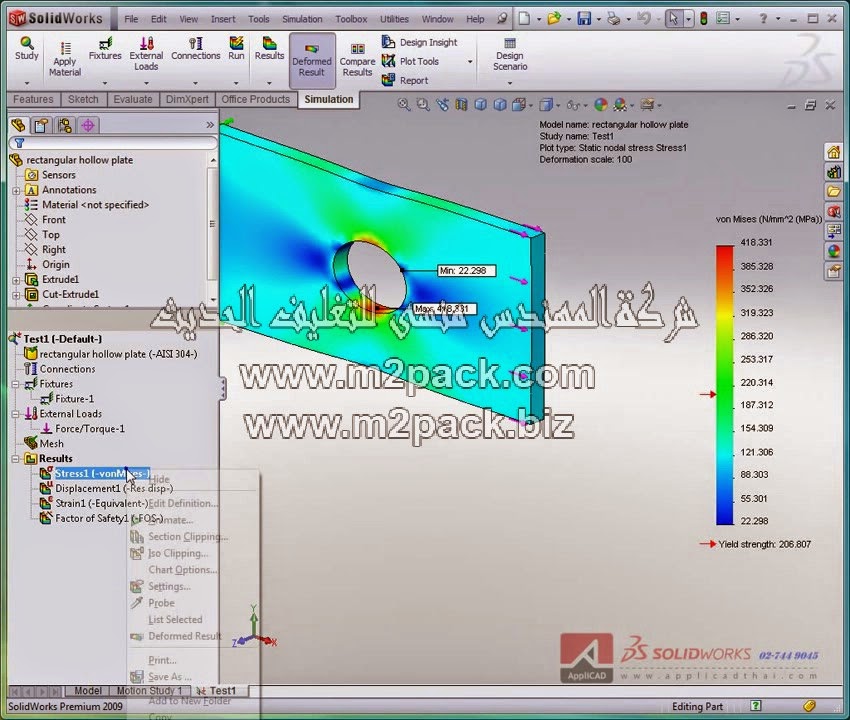Open the File menu
This screenshot has width=850, height=720.
[x=131, y=19]
